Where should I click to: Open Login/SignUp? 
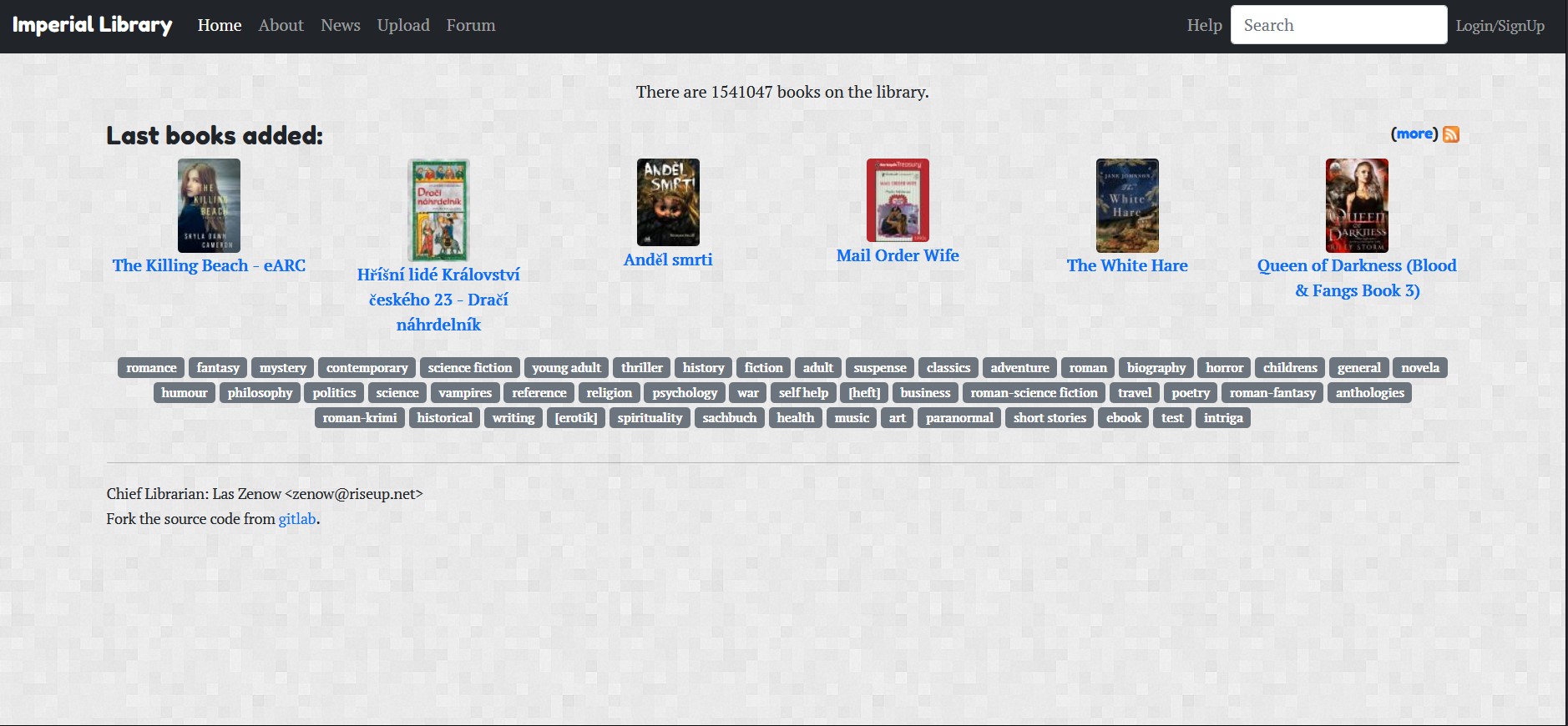click(x=1500, y=26)
